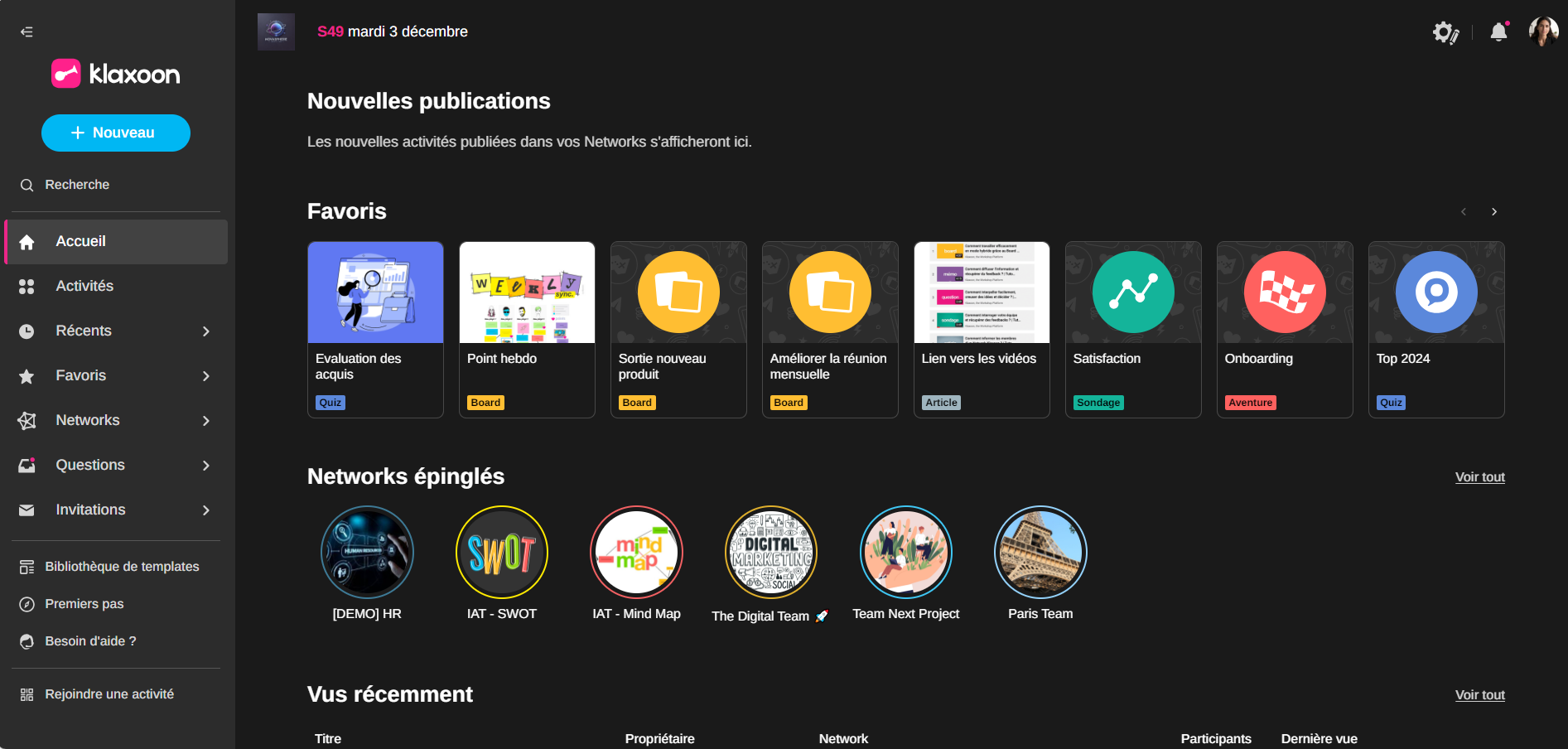The height and width of the screenshot is (749, 1568).
Task: Click the Klaxoon logo
Action: click(116, 74)
